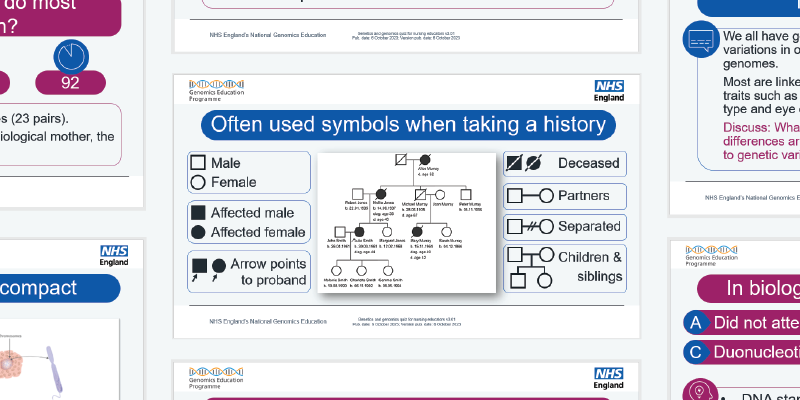The height and width of the screenshot is (400, 800).
Task: Click the 'In biolog' magenta title banner
Action: [748, 289]
